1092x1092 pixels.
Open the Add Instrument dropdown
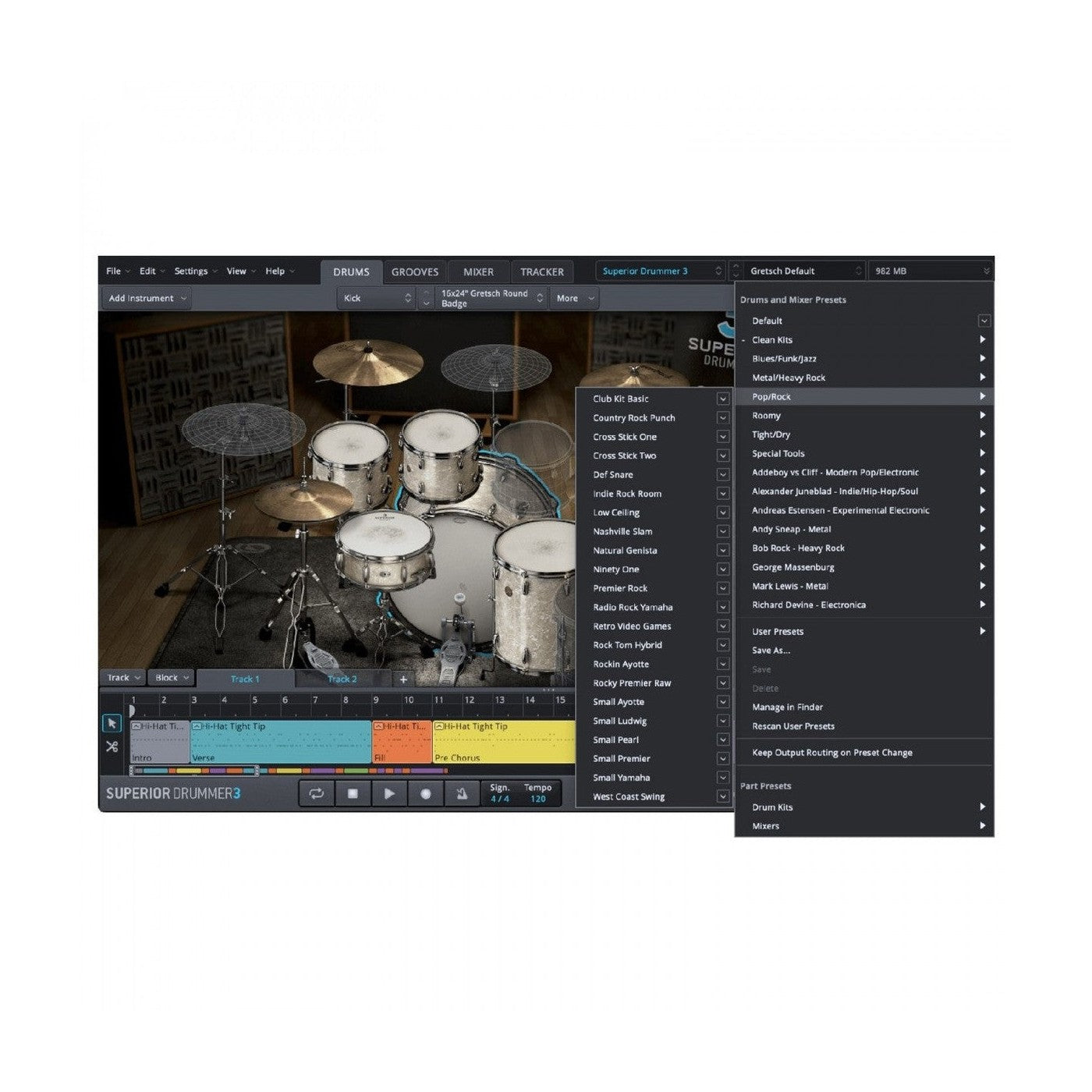click(147, 298)
